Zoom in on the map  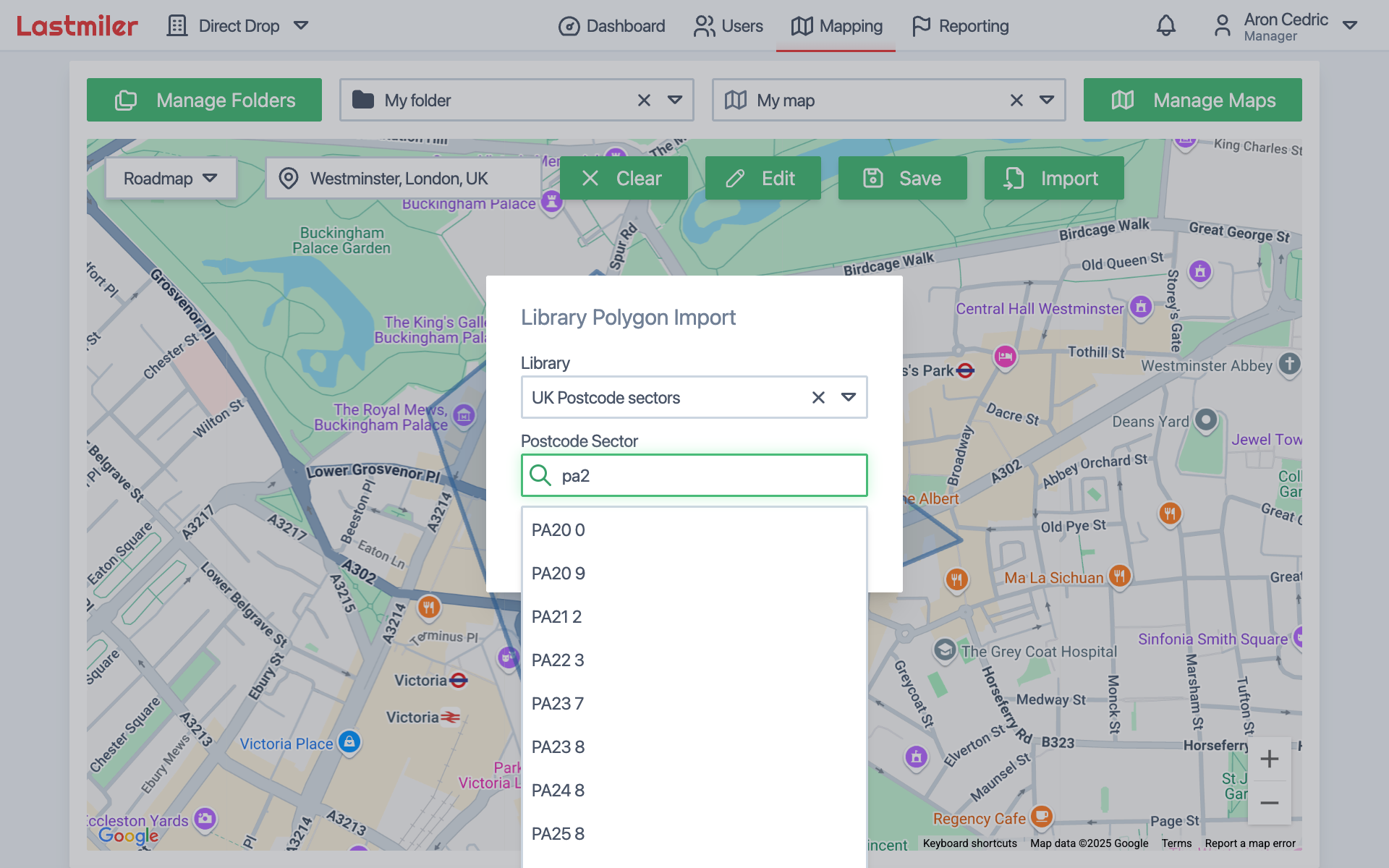point(1269,759)
